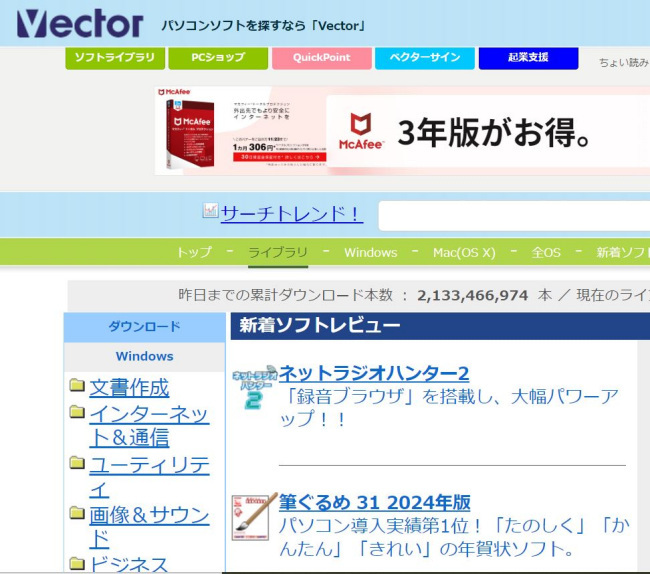The width and height of the screenshot is (650, 574).
Task: Click the ちょい読み text at top right
Action: 624,63
